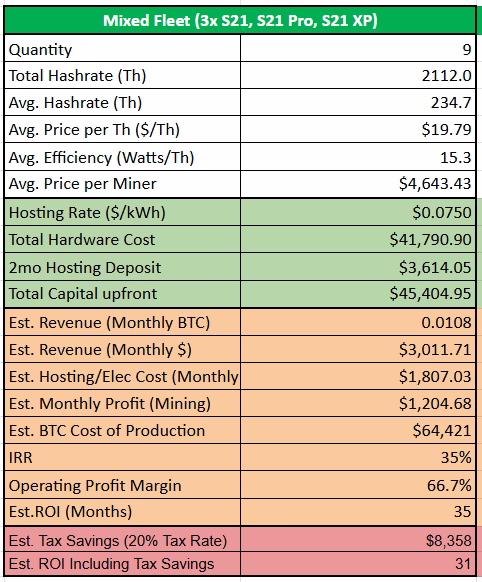
Task: Select the Est. Tax Savings value $8,358
Action: coord(358,539)
